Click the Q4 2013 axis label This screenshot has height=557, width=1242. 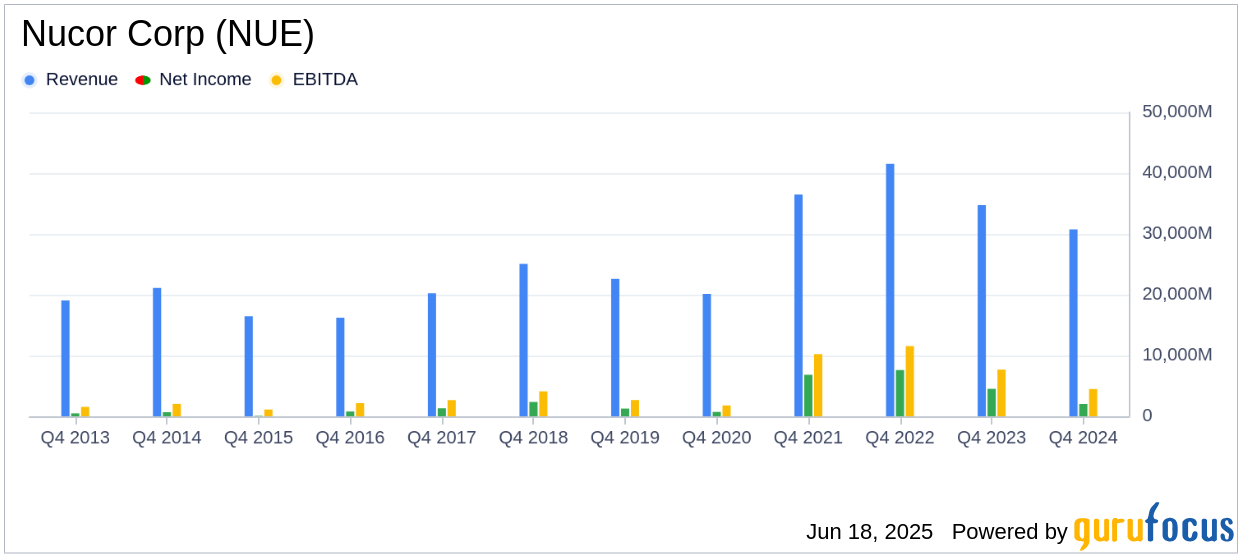(x=75, y=438)
